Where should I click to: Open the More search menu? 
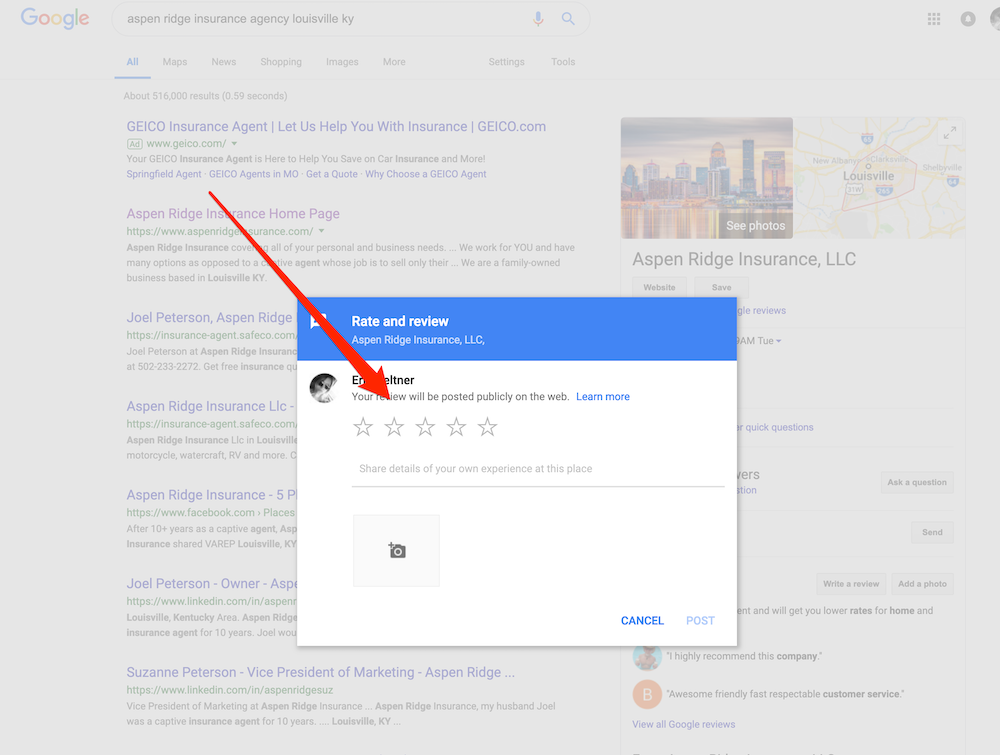point(394,62)
